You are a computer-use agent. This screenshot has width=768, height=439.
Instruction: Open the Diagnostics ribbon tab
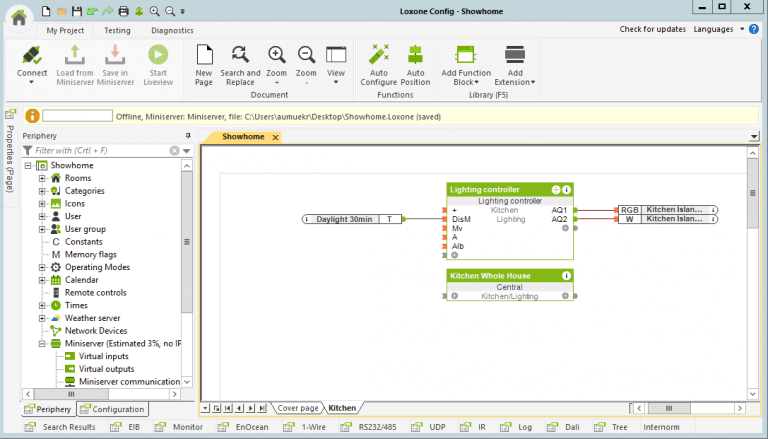pos(172,31)
